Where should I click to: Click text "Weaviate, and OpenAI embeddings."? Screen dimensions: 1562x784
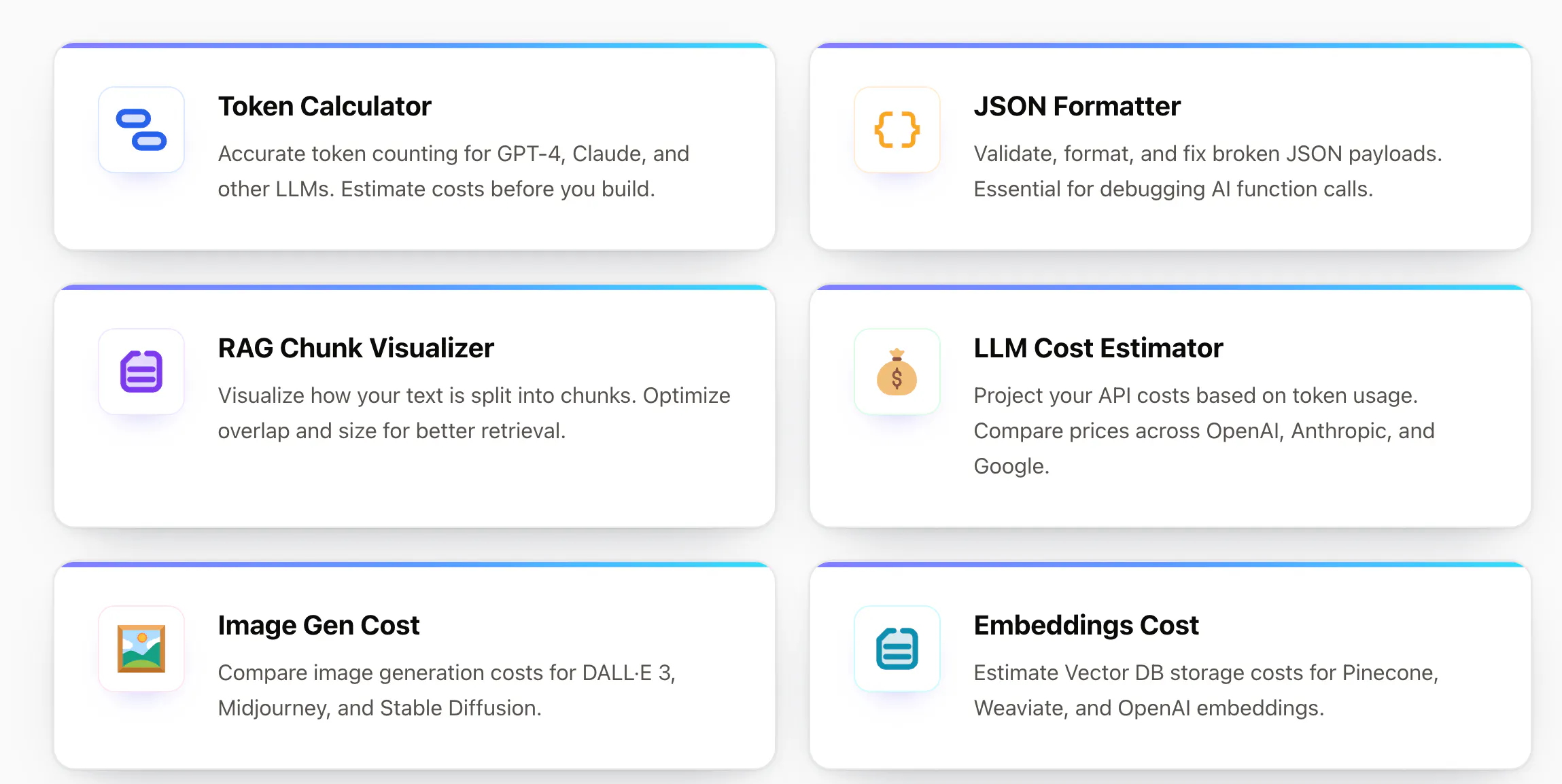pos(1149,708)
